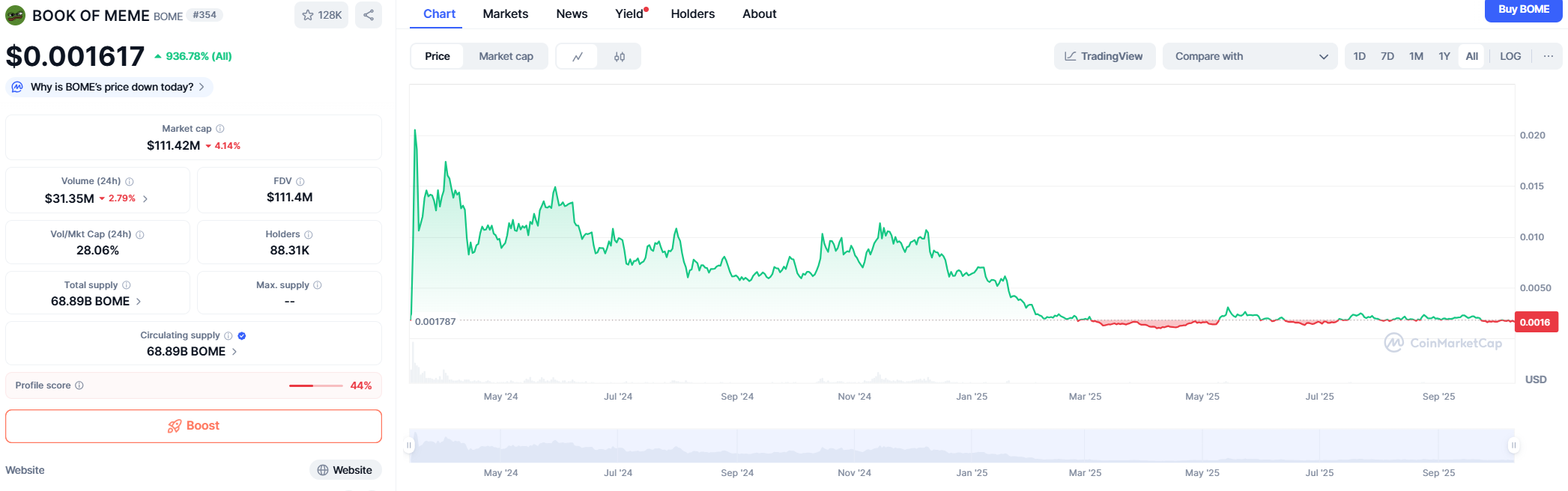
Task: Click the Profile score info icon
Action: click(x=79, y=385)
